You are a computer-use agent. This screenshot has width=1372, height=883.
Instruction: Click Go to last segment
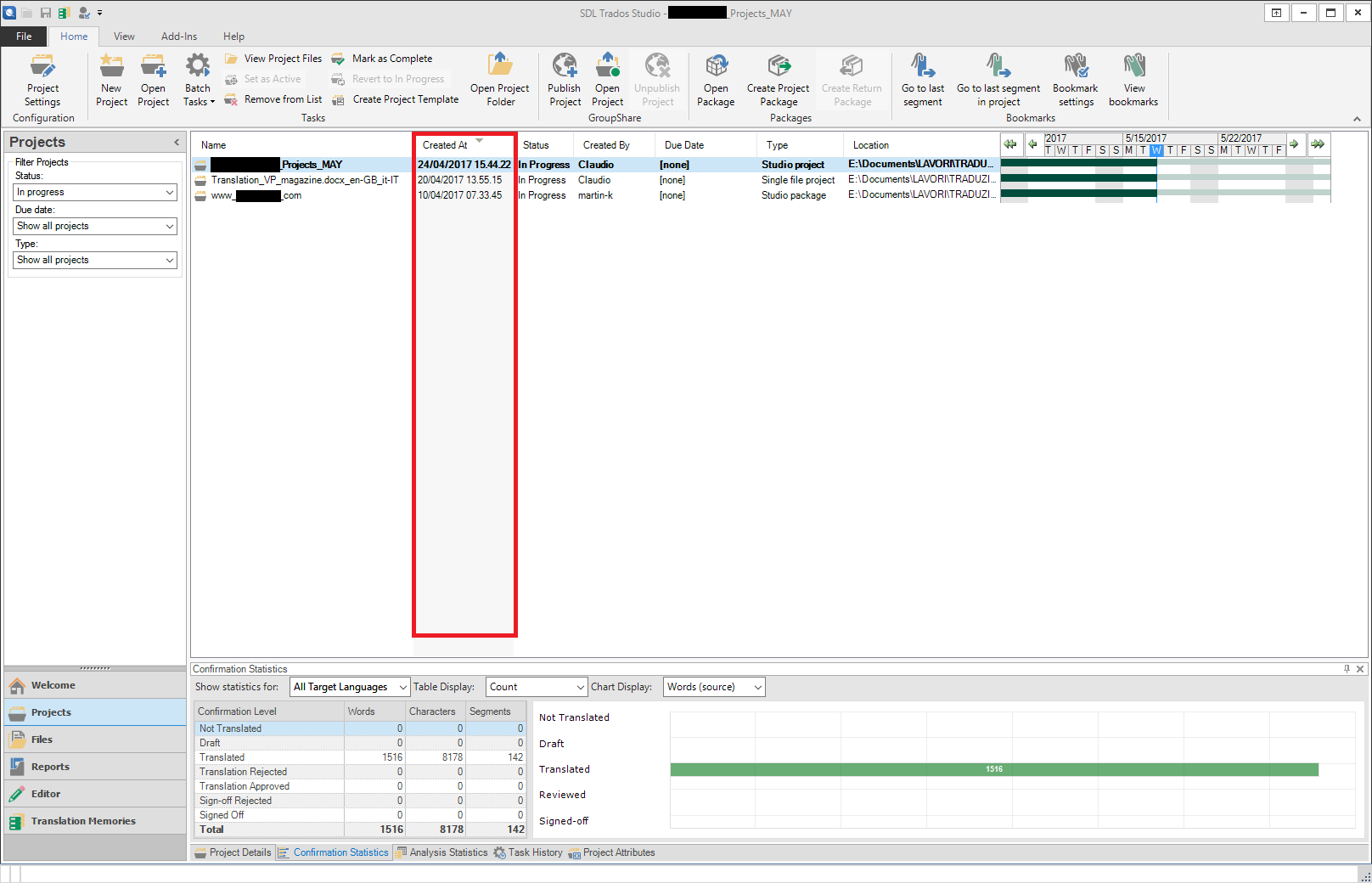pyautogui.click(x=923, y=81)
